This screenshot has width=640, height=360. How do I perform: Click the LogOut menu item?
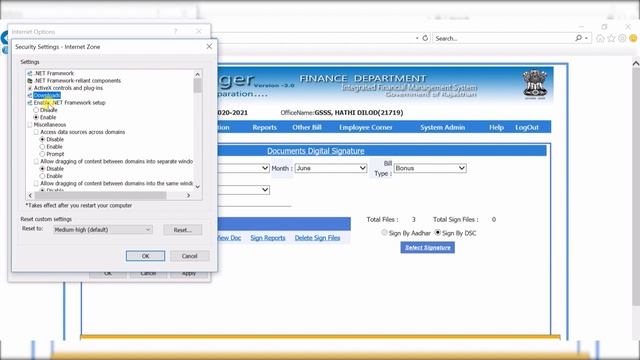[527, 127]
